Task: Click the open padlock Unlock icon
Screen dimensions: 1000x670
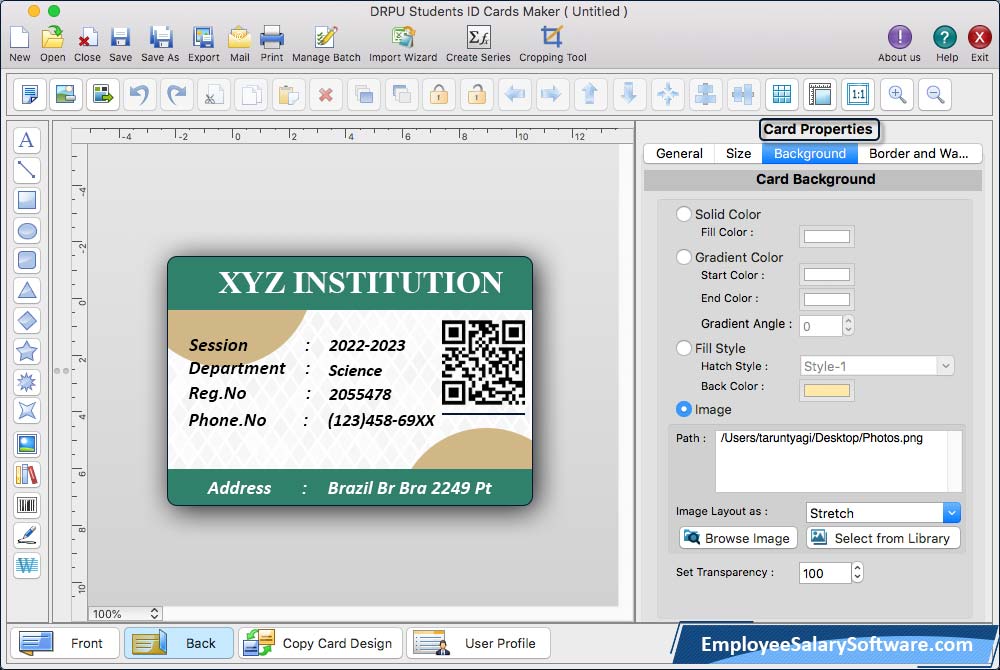Action: (x=476, y=95)
